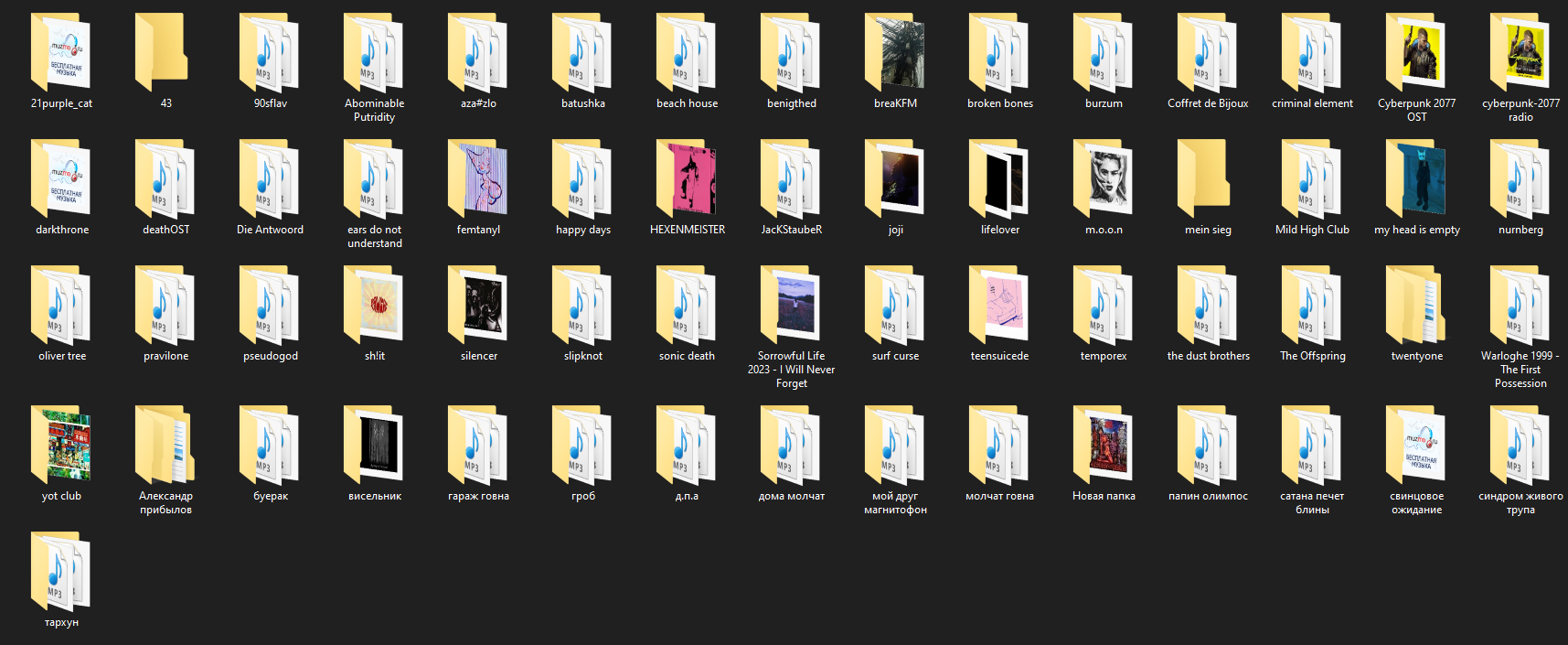
Task: Click the teensuicede folder with pink art
Action: click(999, 304)
